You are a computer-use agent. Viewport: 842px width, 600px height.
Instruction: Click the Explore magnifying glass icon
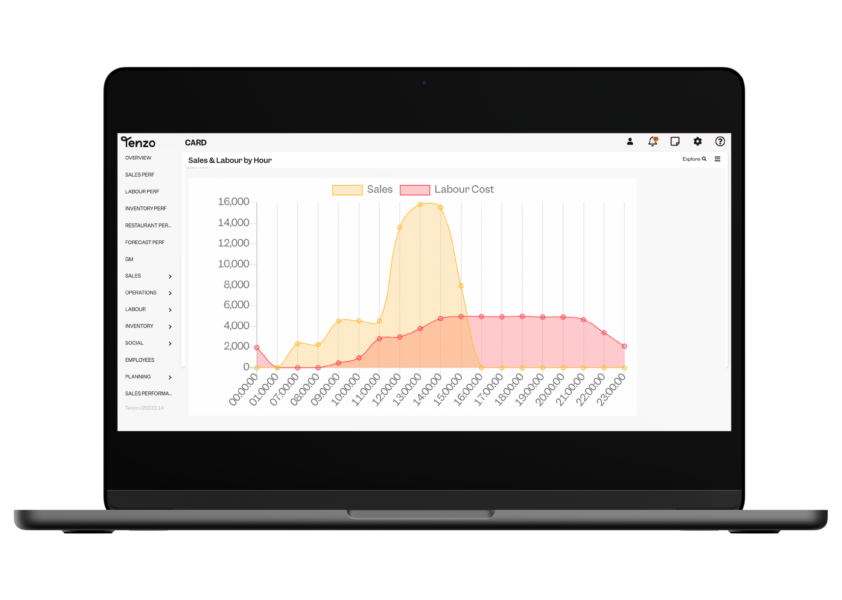tap(705, 159)
